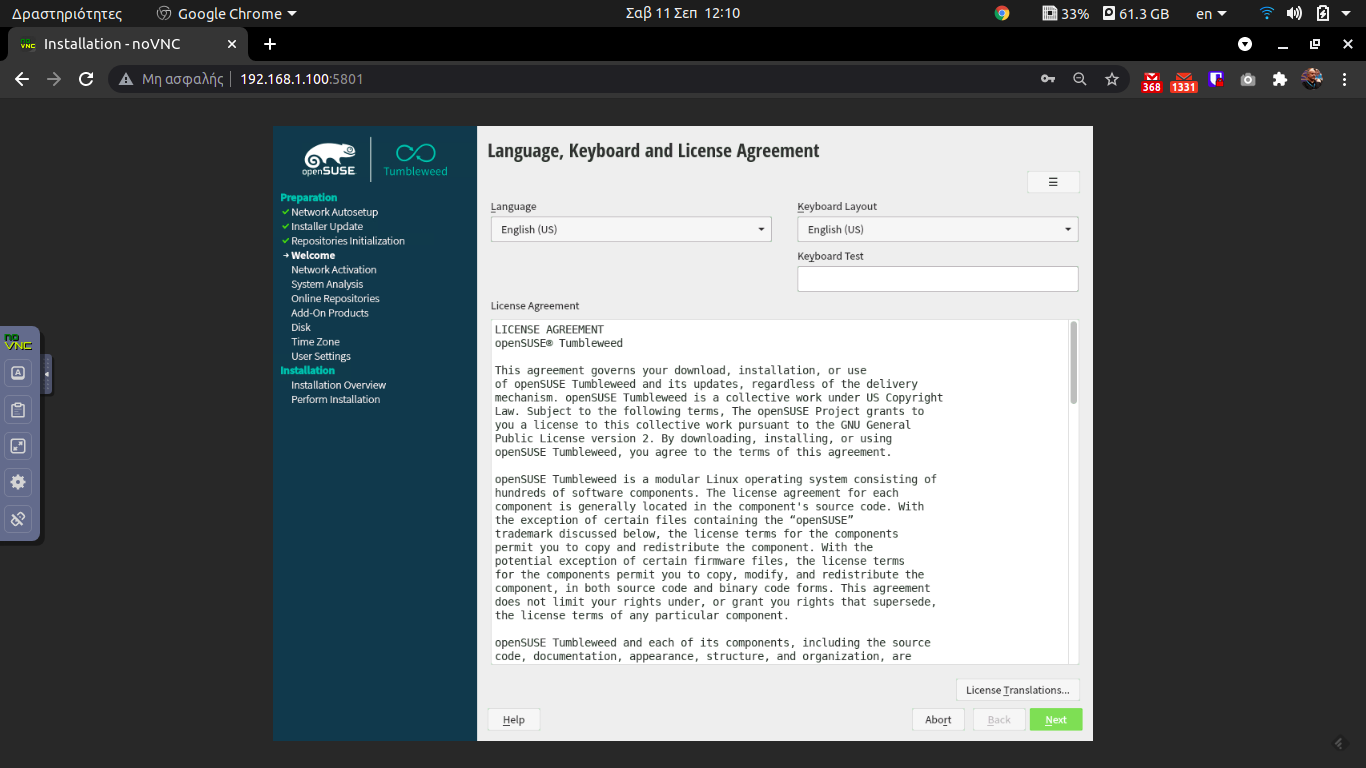
Task: Go back in Chrome
Action: point(22,79)
